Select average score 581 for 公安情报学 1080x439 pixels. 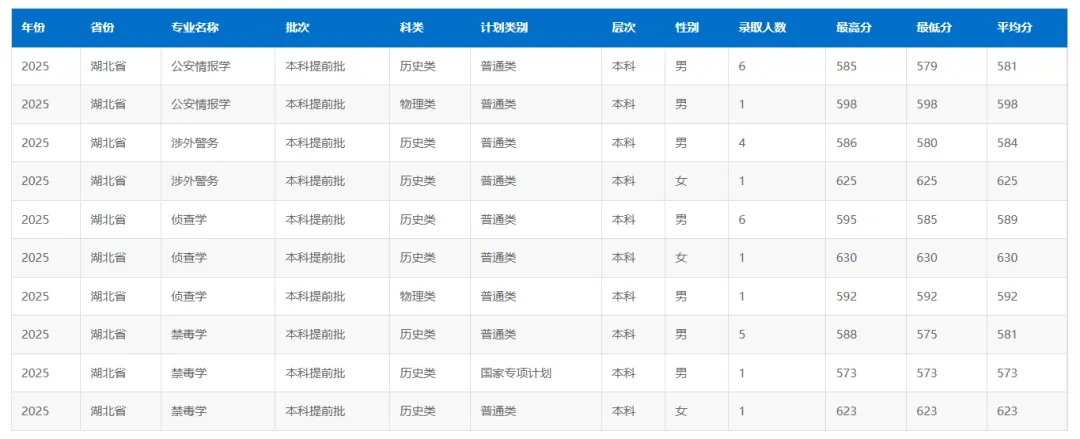(1007, 67)
